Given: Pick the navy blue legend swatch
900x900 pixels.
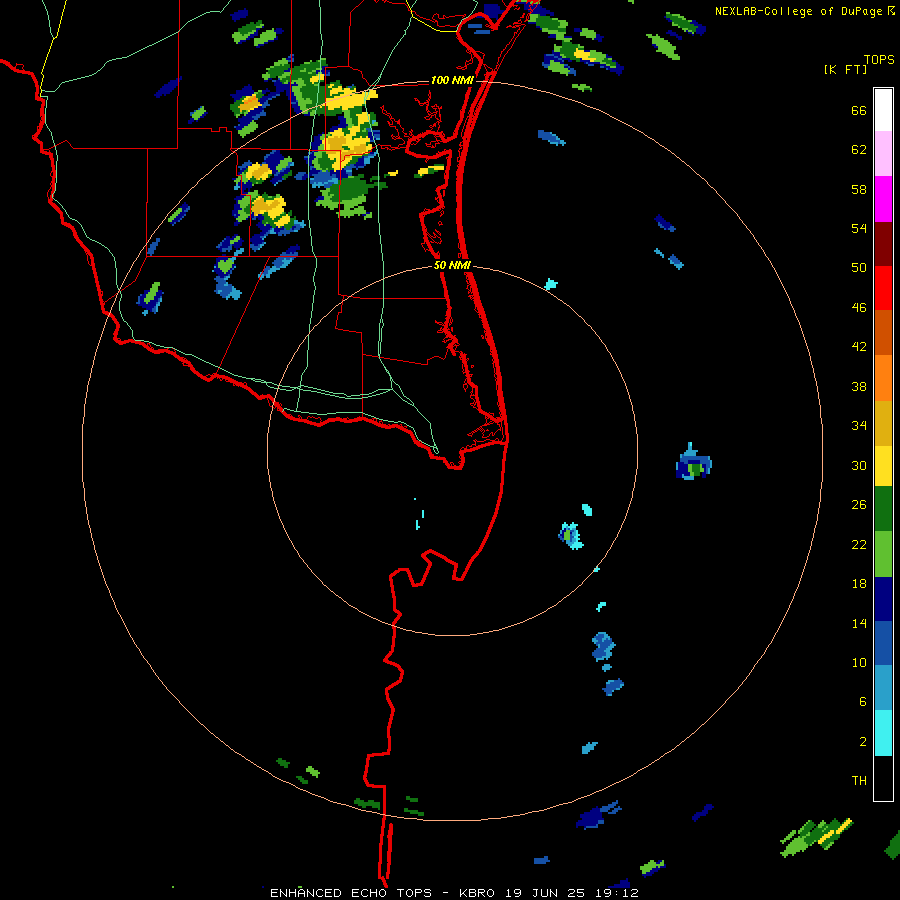Looking at the screenshot, I should click(883, 599).
